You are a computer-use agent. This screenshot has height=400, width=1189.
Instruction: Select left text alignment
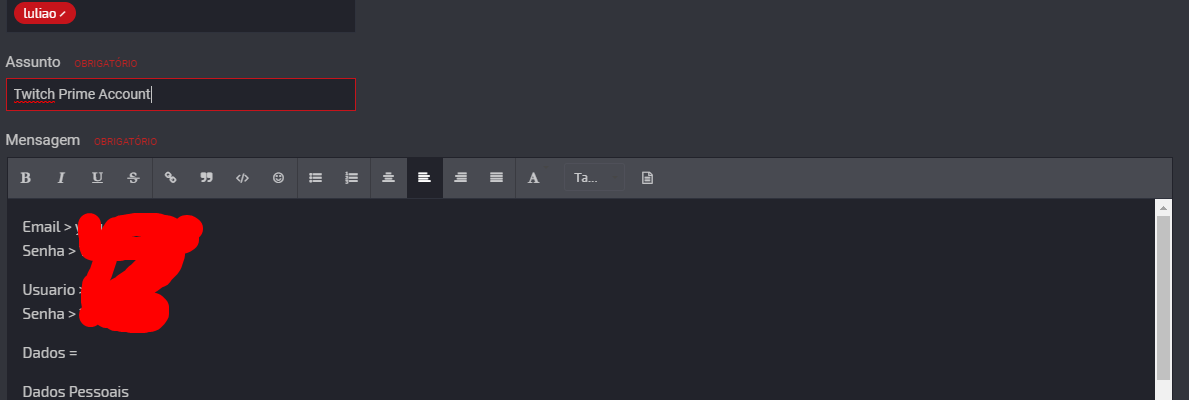point(424,178)
